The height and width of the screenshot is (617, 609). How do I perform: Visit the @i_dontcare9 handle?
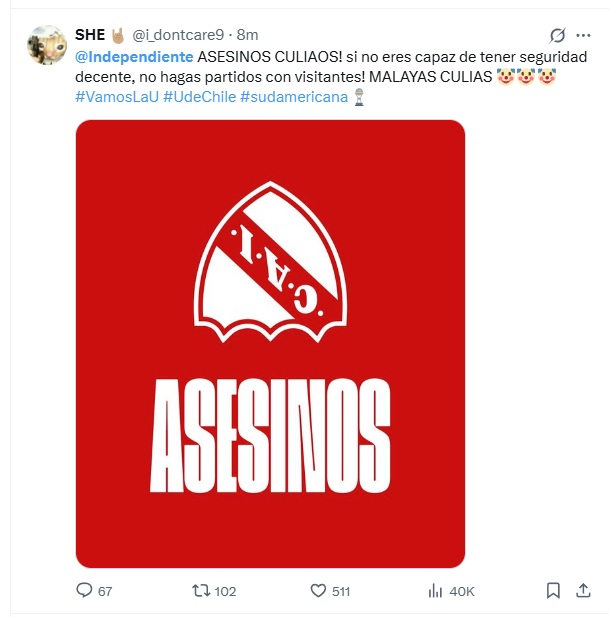pyautogui.click(x=178, y=35)
